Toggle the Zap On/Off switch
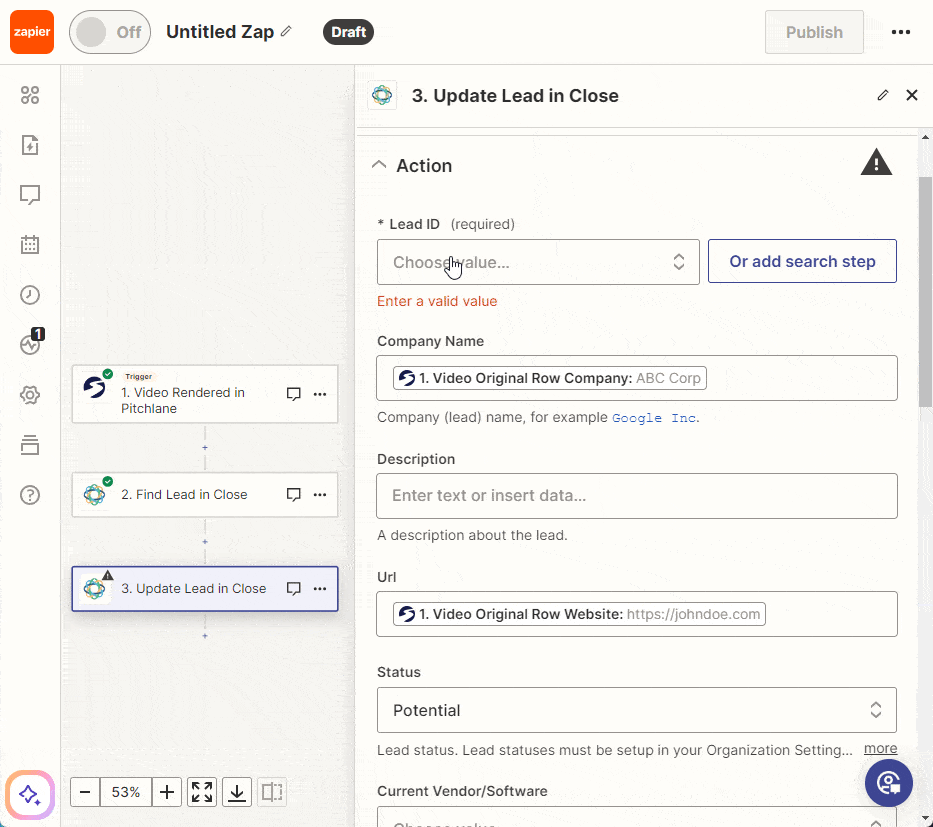This screenshot has height=827, width=933. coord(110,32)
